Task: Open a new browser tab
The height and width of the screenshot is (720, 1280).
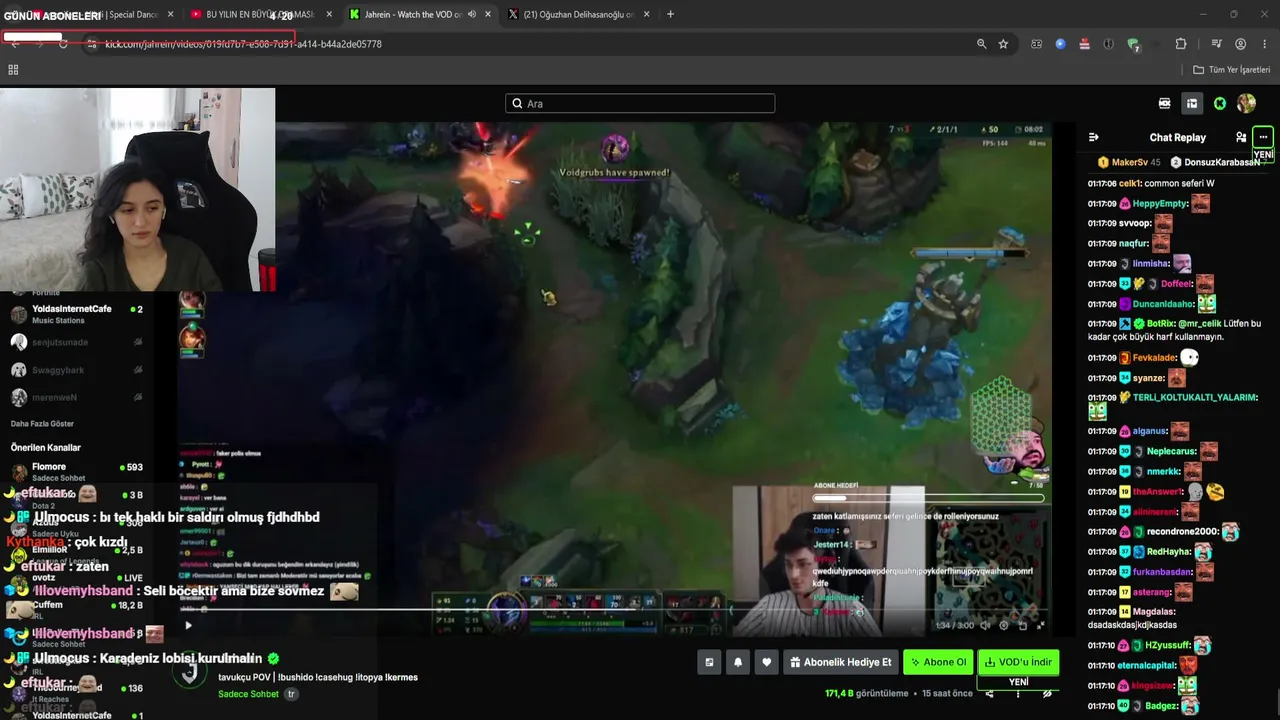Action: 670,14
